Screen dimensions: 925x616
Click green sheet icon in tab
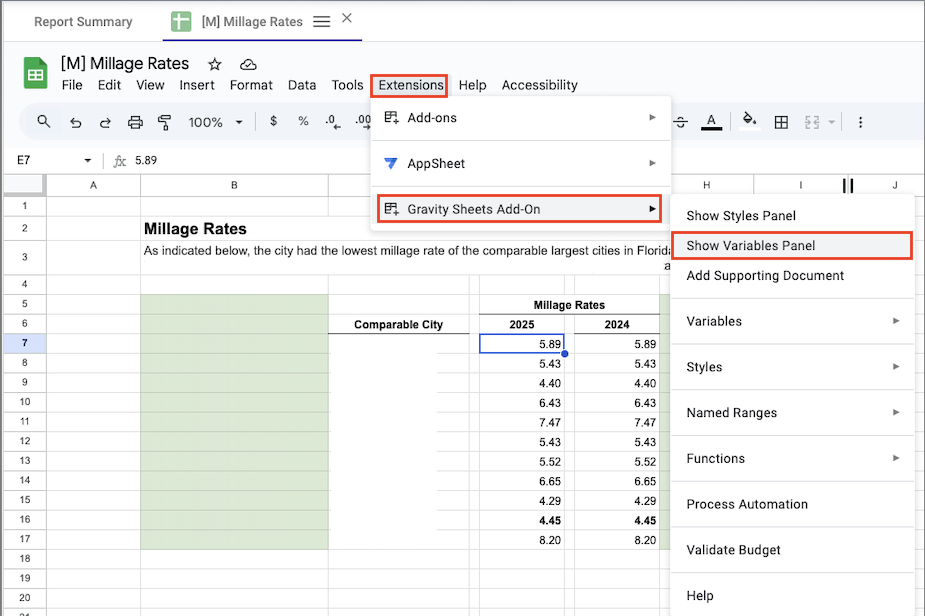(181, 21)
